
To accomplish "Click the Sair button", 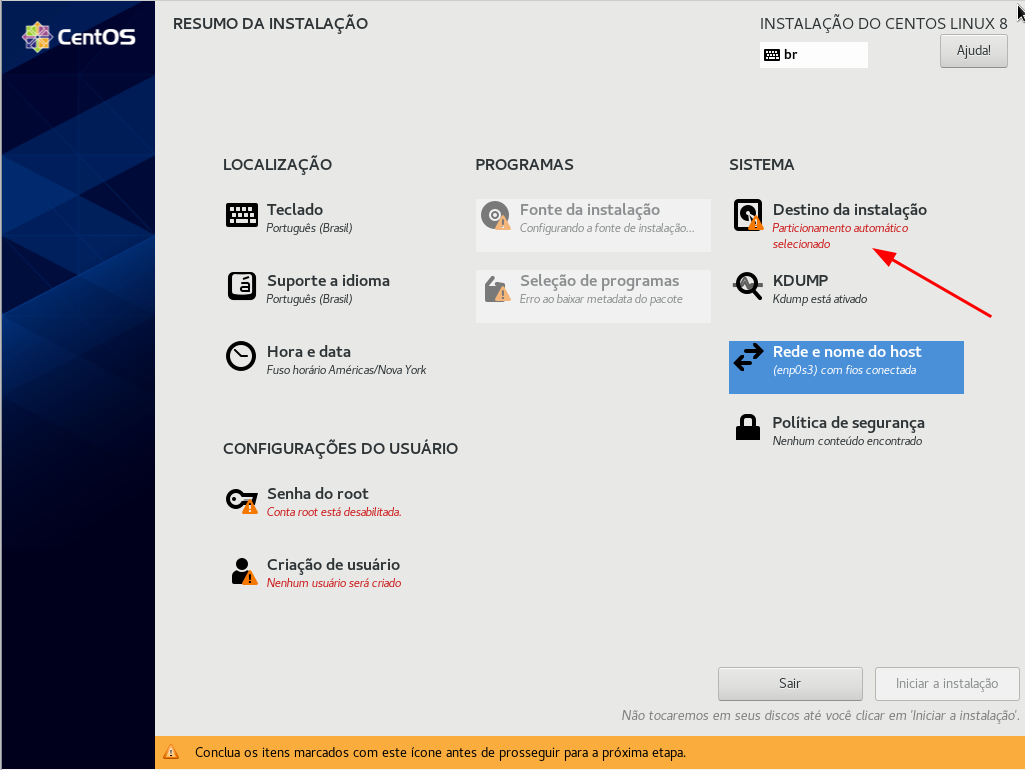I will point(790,684).
